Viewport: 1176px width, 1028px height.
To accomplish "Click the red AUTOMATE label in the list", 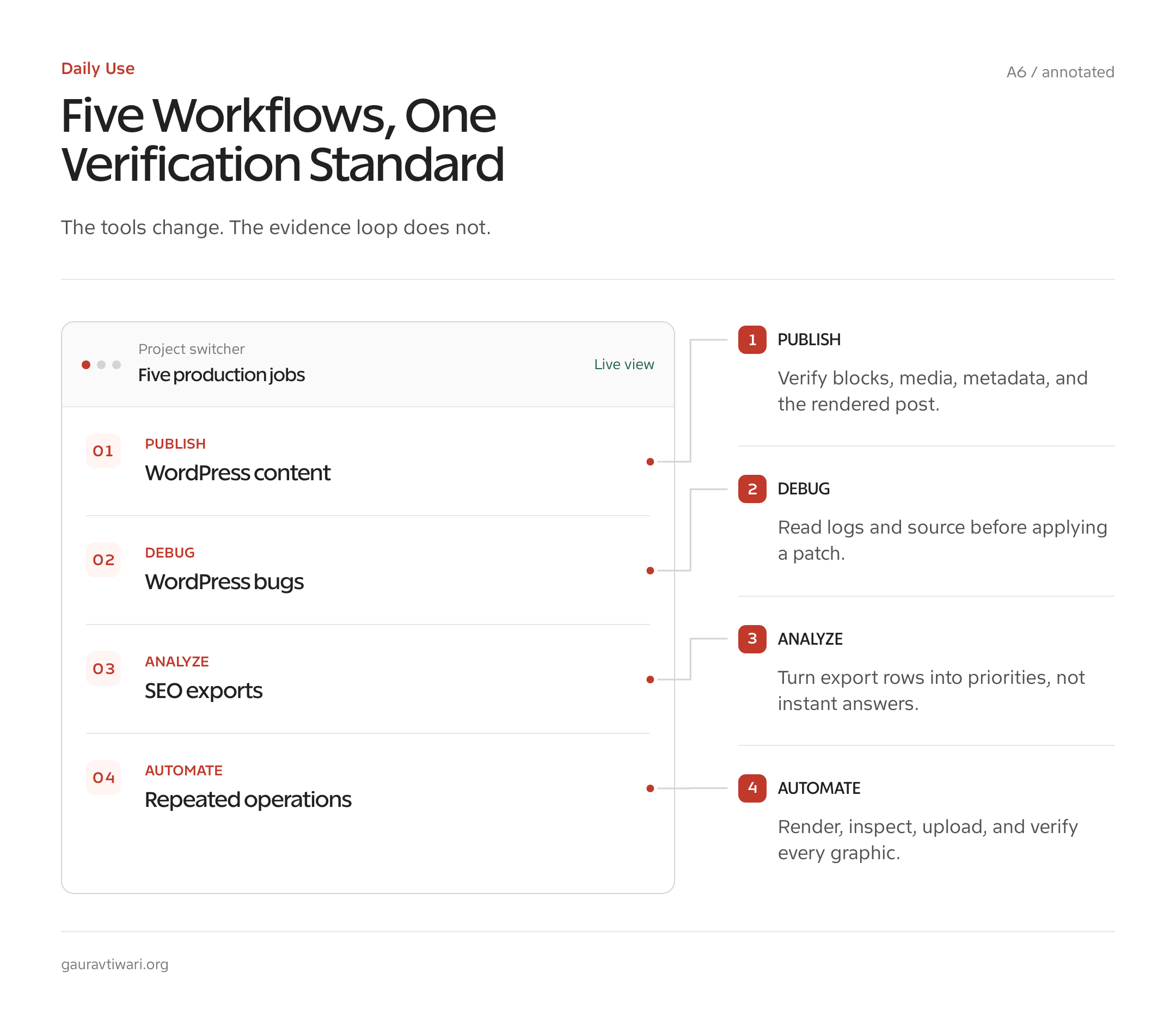I will tap(183, 771).
